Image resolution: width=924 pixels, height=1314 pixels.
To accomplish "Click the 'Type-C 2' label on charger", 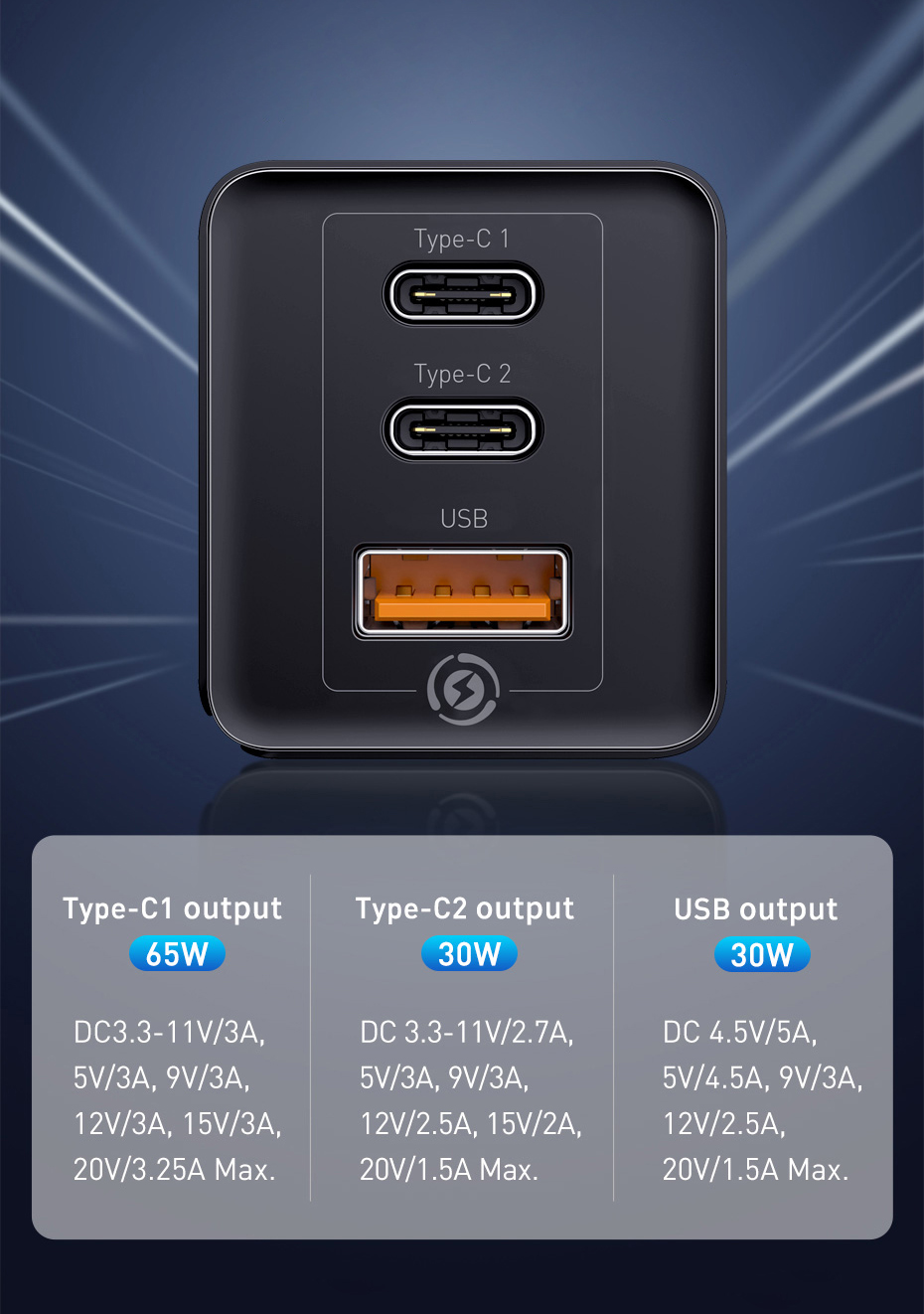I will tap(462, 375).
